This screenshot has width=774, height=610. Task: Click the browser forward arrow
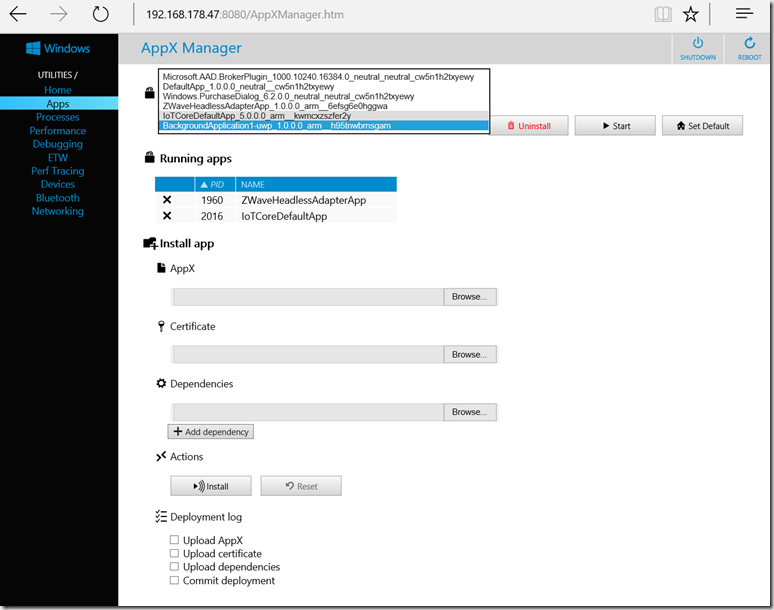click(x=59, y=14)
